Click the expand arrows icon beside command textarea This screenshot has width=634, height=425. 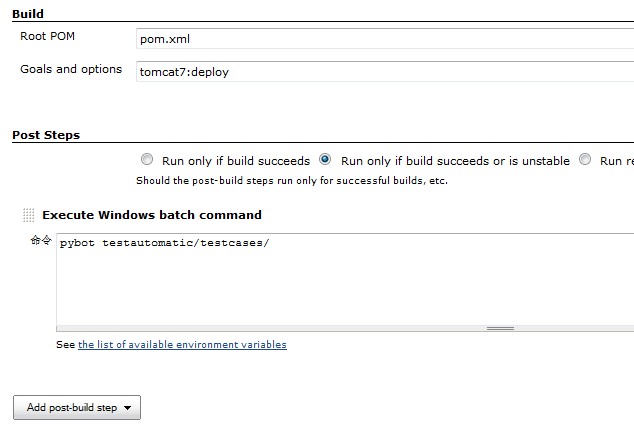(40, 241)
